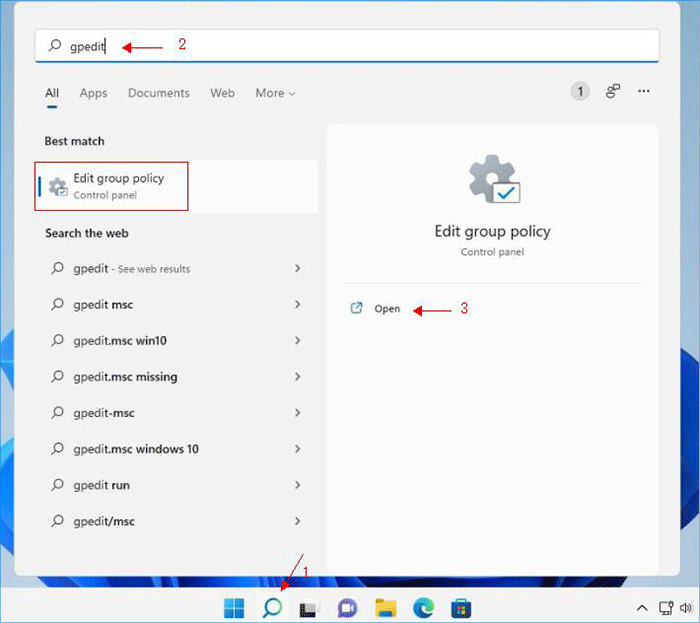Click search icon next to 'gpedit.msc missing'
This screenshot has height=623, width=700.
point(57,376)
